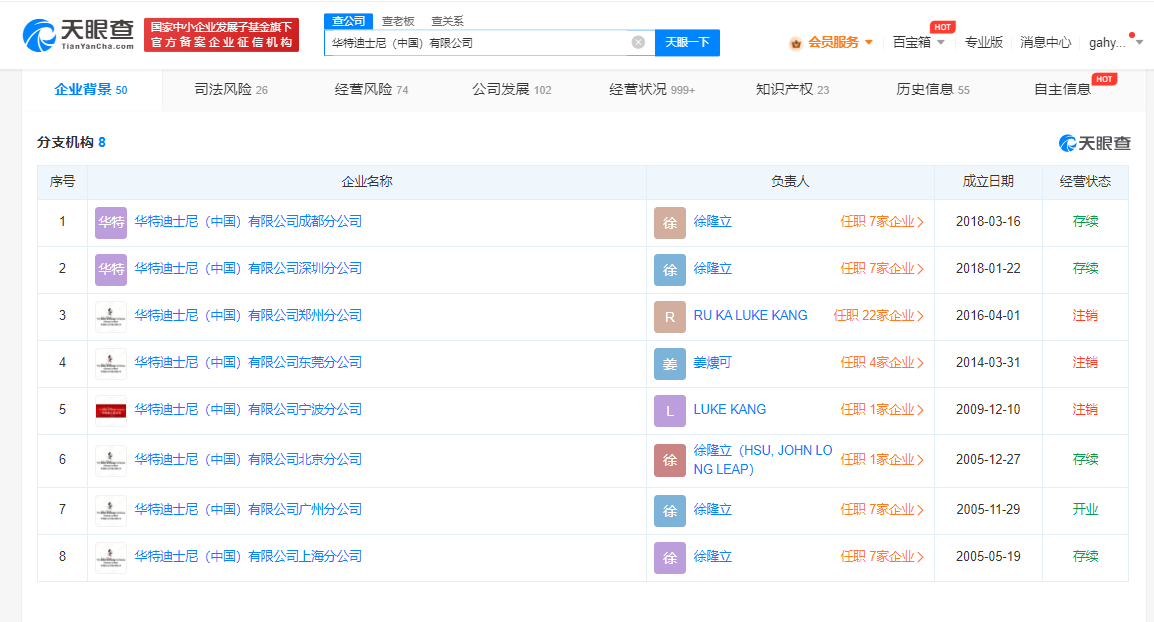Expand the gahy... user account menu

1115,43
